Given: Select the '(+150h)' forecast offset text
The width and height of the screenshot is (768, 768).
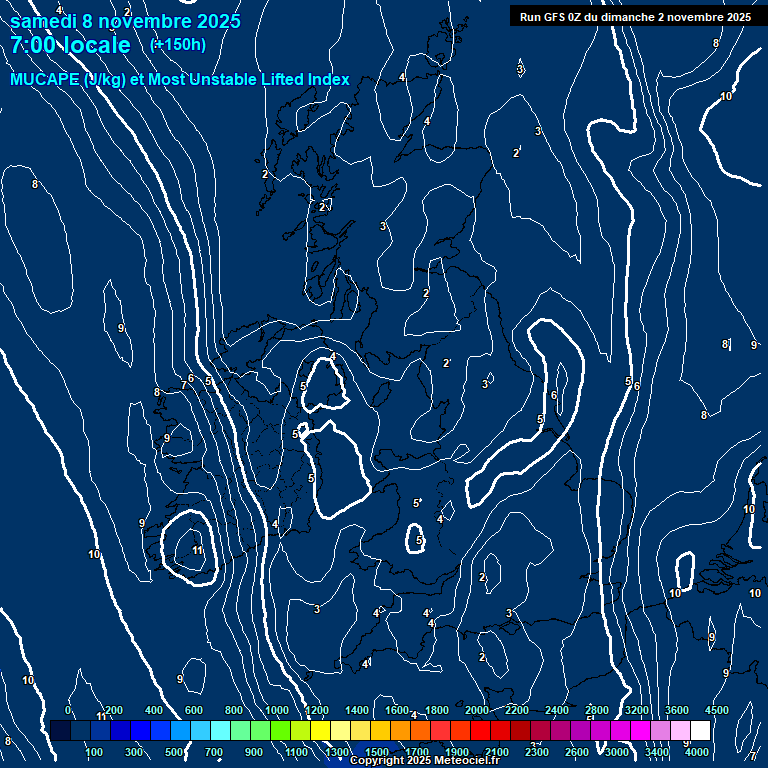Looking at the screenshot, I should click(x=178, y=45).
